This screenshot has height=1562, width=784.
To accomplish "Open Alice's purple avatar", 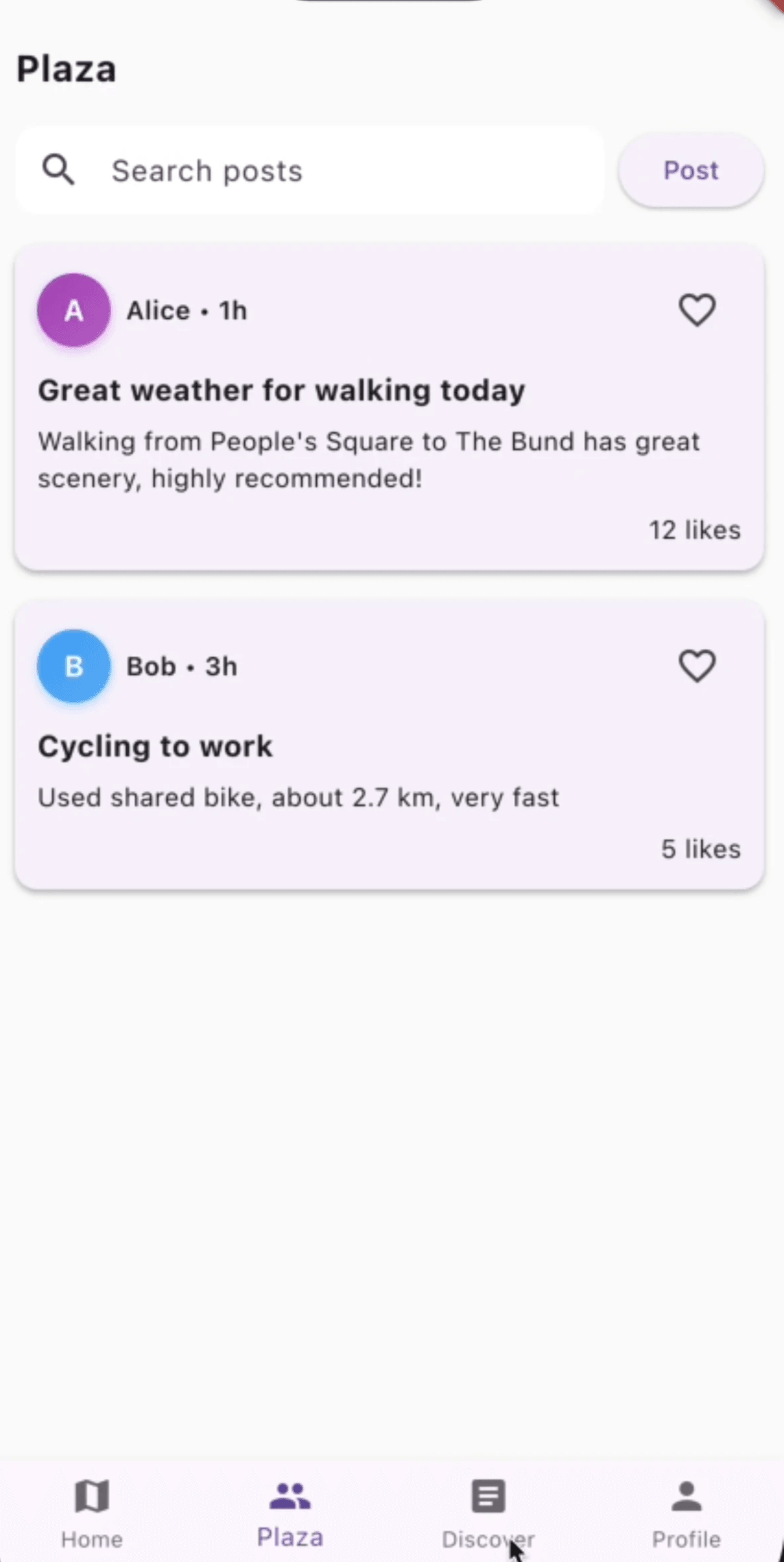I will pyautogui.click(x=73, y=310).
